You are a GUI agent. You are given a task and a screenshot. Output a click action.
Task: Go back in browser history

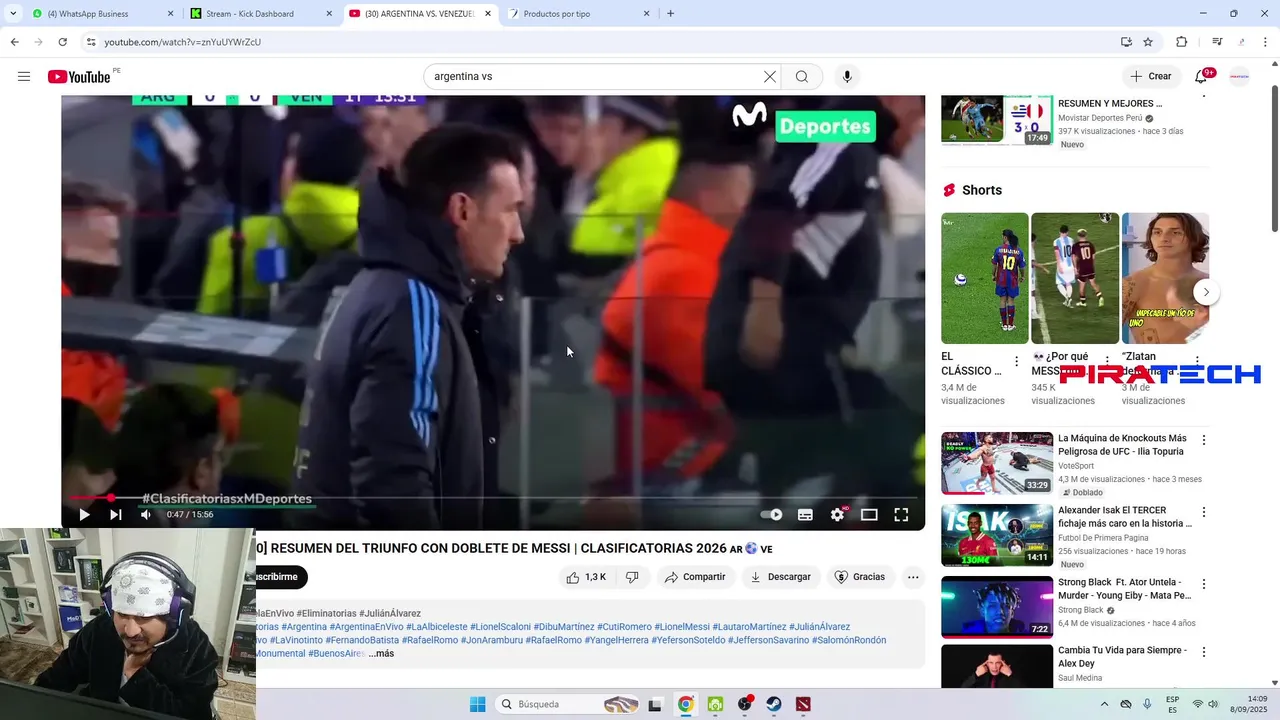point(14,42)
